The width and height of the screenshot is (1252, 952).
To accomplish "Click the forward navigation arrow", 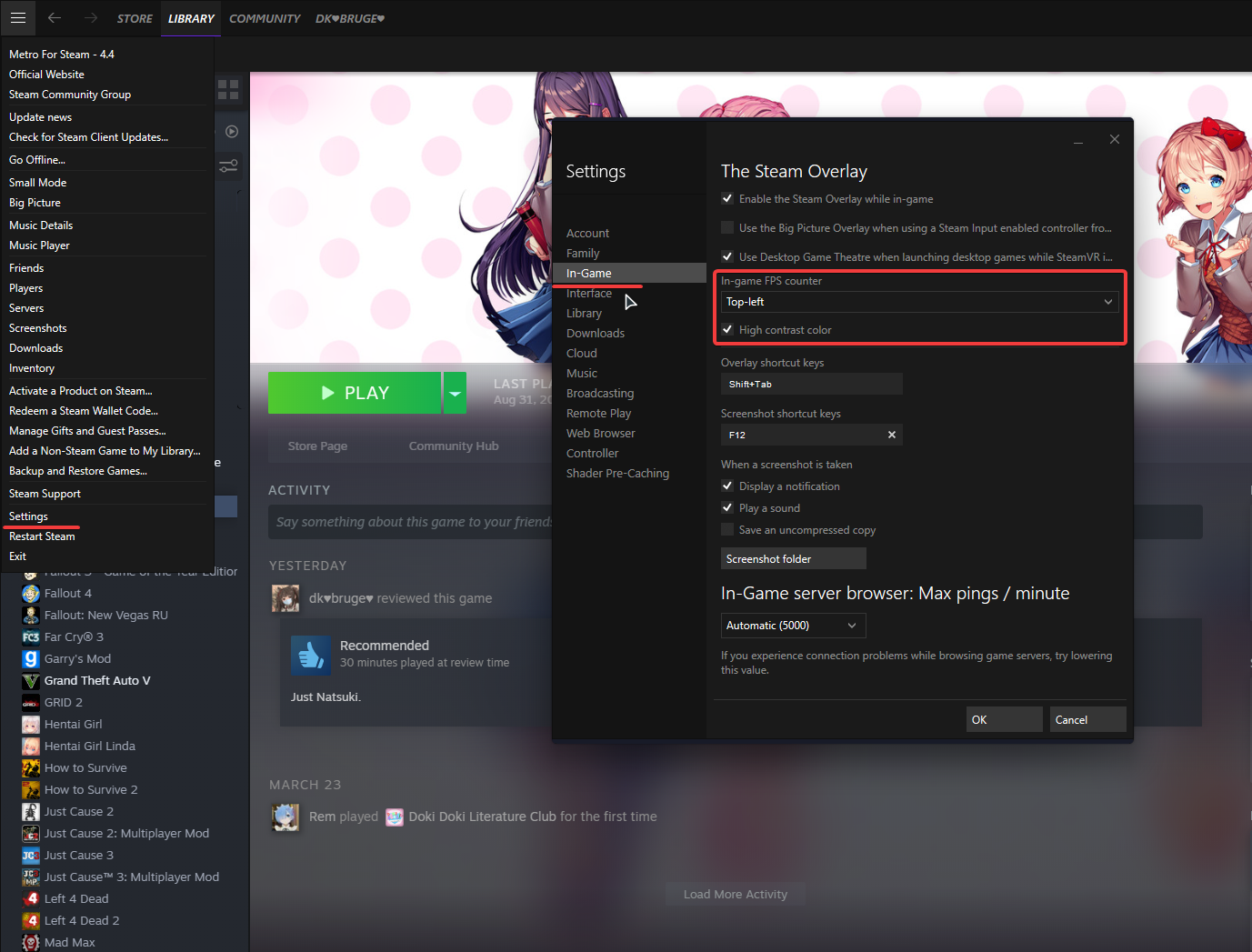I will pyautogui.click(x=90, y=18).
